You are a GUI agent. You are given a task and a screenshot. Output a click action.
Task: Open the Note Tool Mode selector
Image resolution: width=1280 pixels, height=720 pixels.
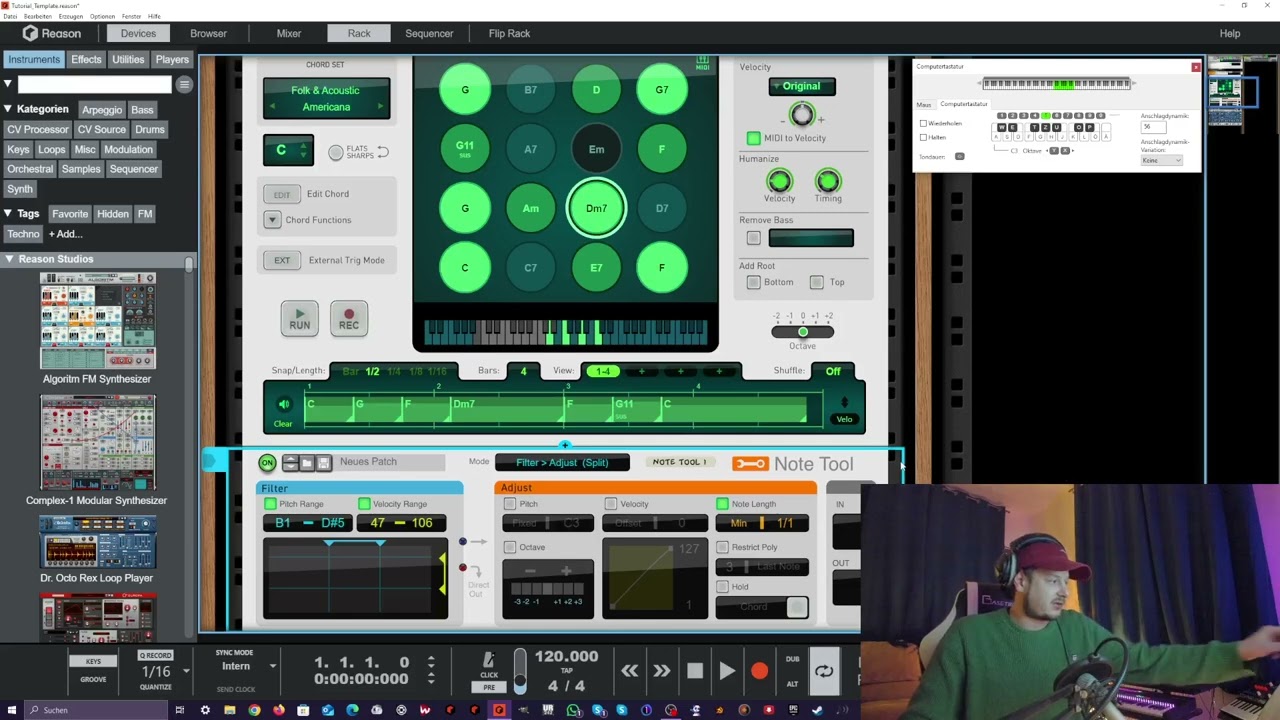562,462
